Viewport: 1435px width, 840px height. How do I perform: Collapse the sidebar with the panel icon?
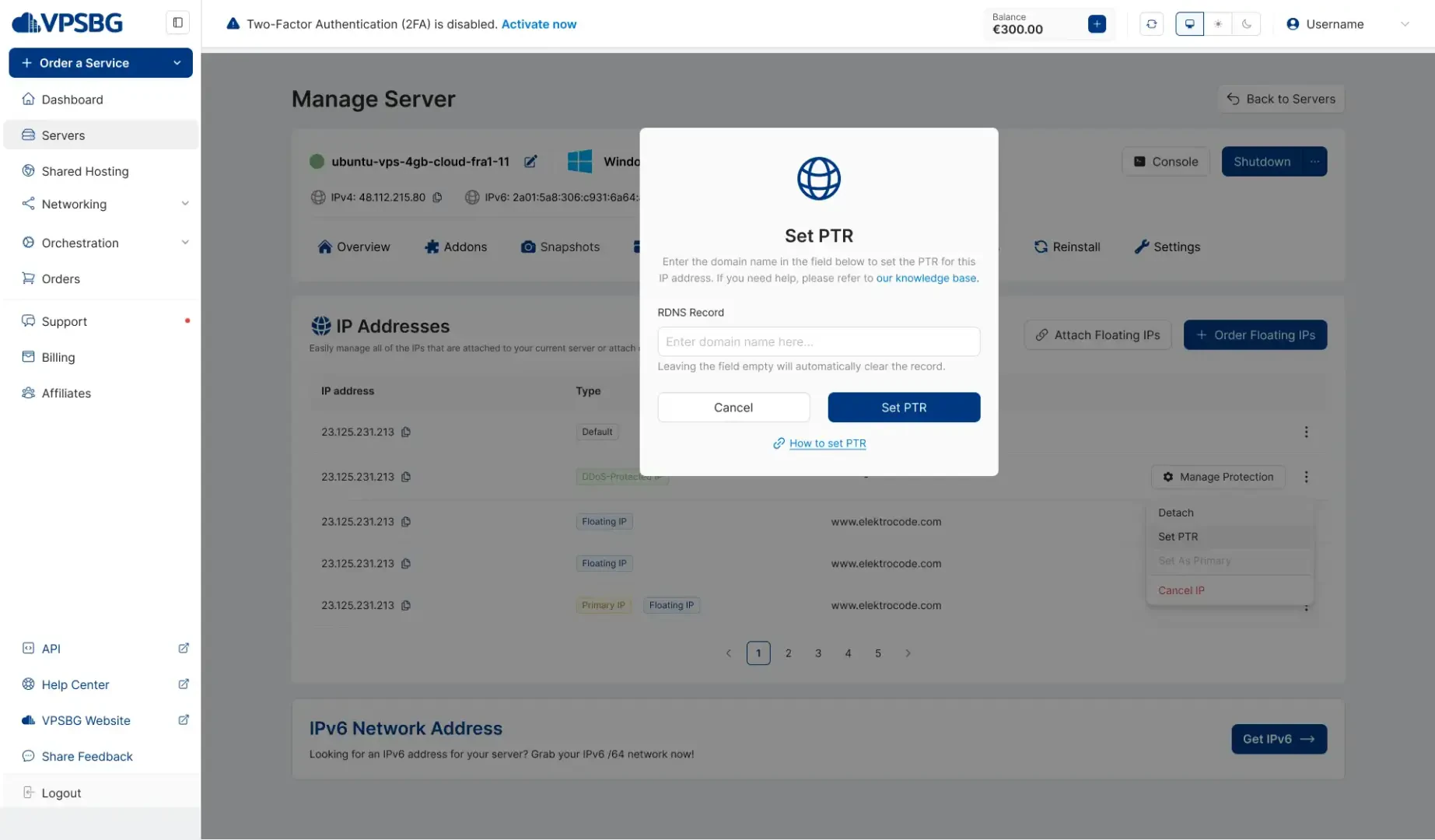tap(177, 23)
